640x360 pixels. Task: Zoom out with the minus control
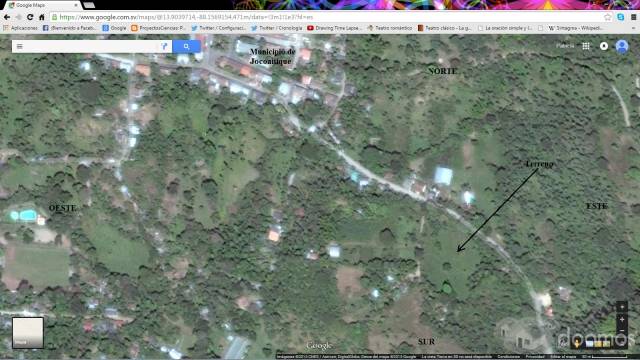pyautogui.click(x=622, y=331)
